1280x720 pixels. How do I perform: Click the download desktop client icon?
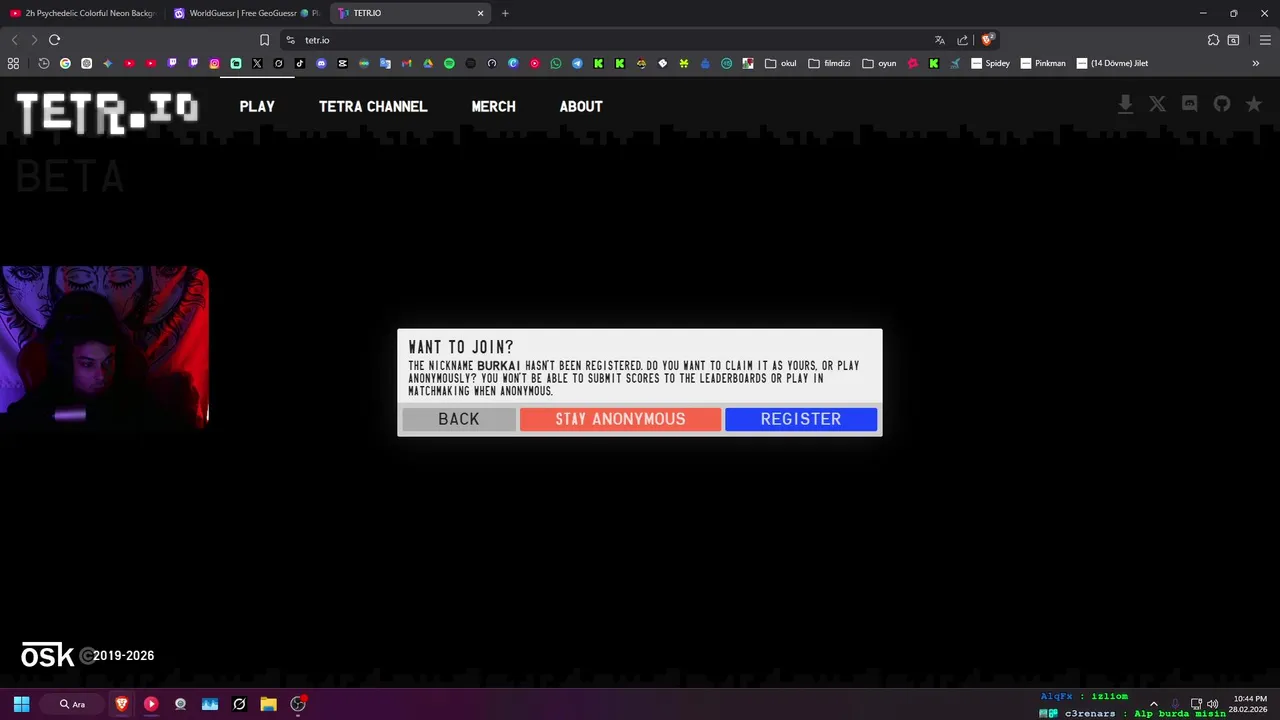[1125, 104]
